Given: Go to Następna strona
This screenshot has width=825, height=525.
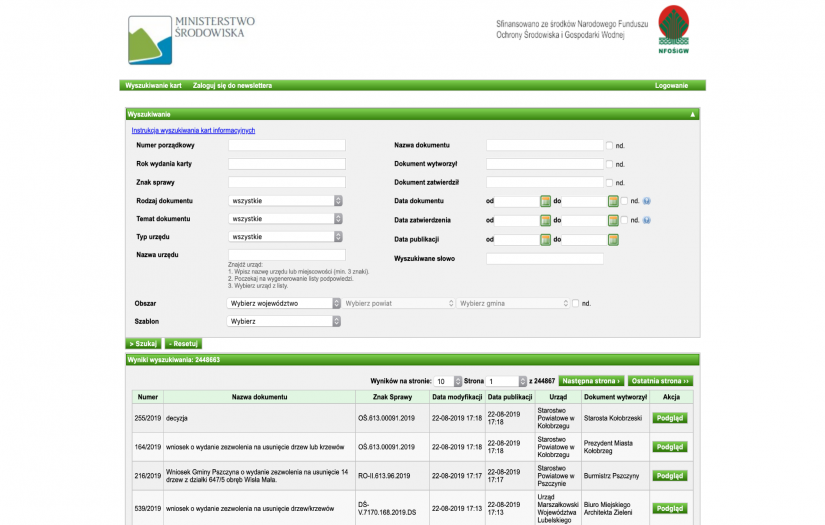Looking at the screenshot, I should pyautogui.click(x=591, y=381).
